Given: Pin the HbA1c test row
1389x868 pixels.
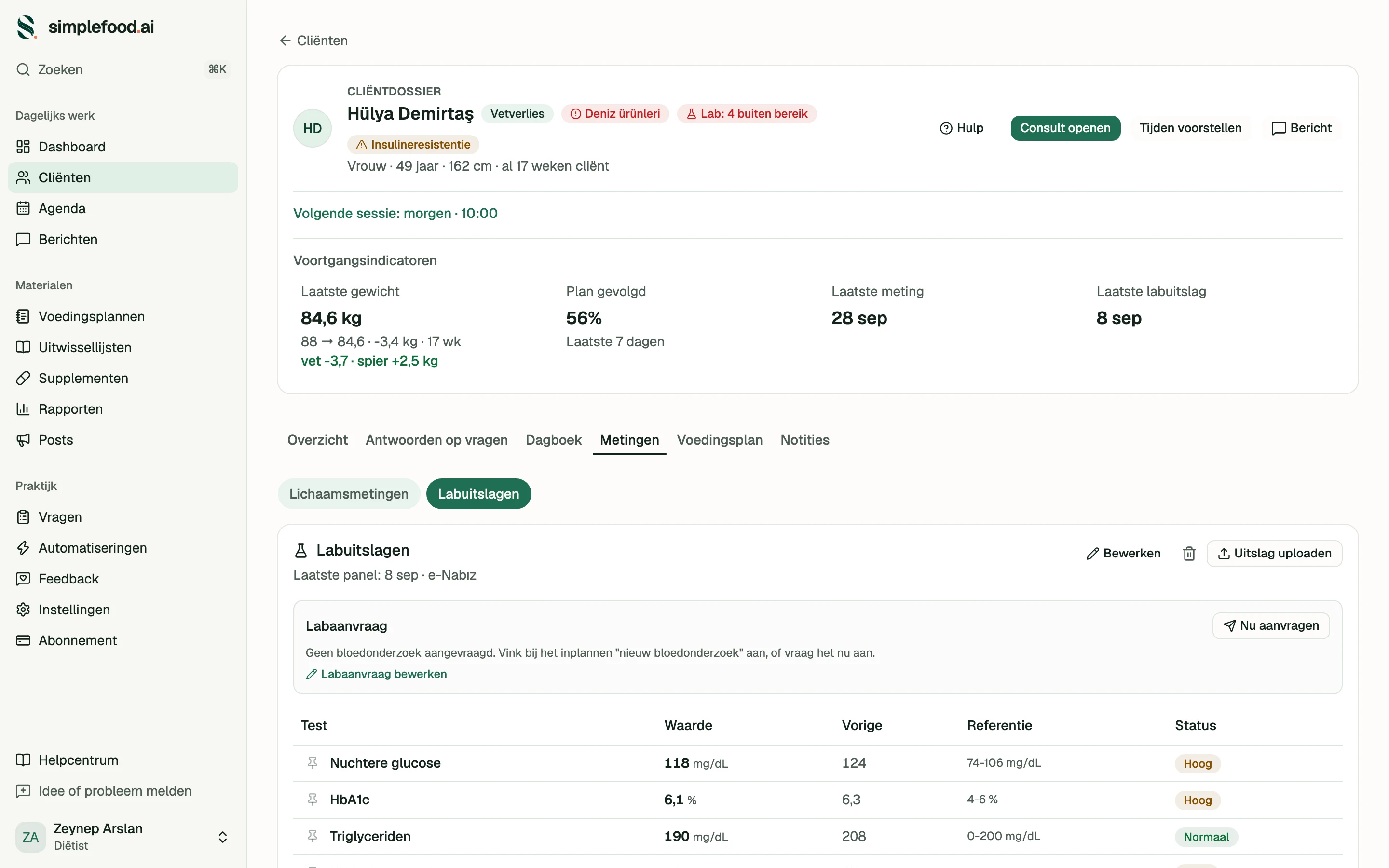Looking at the screenshot, I should pos(312,800).
